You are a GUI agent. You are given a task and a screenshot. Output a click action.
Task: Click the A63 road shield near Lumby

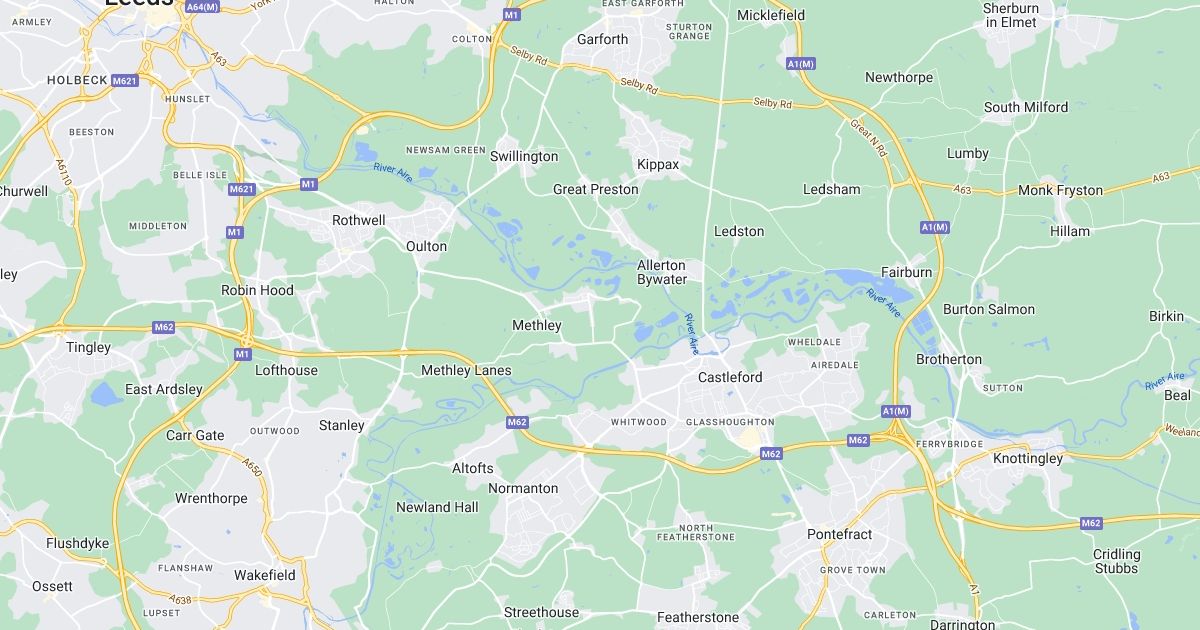(963, 189)
